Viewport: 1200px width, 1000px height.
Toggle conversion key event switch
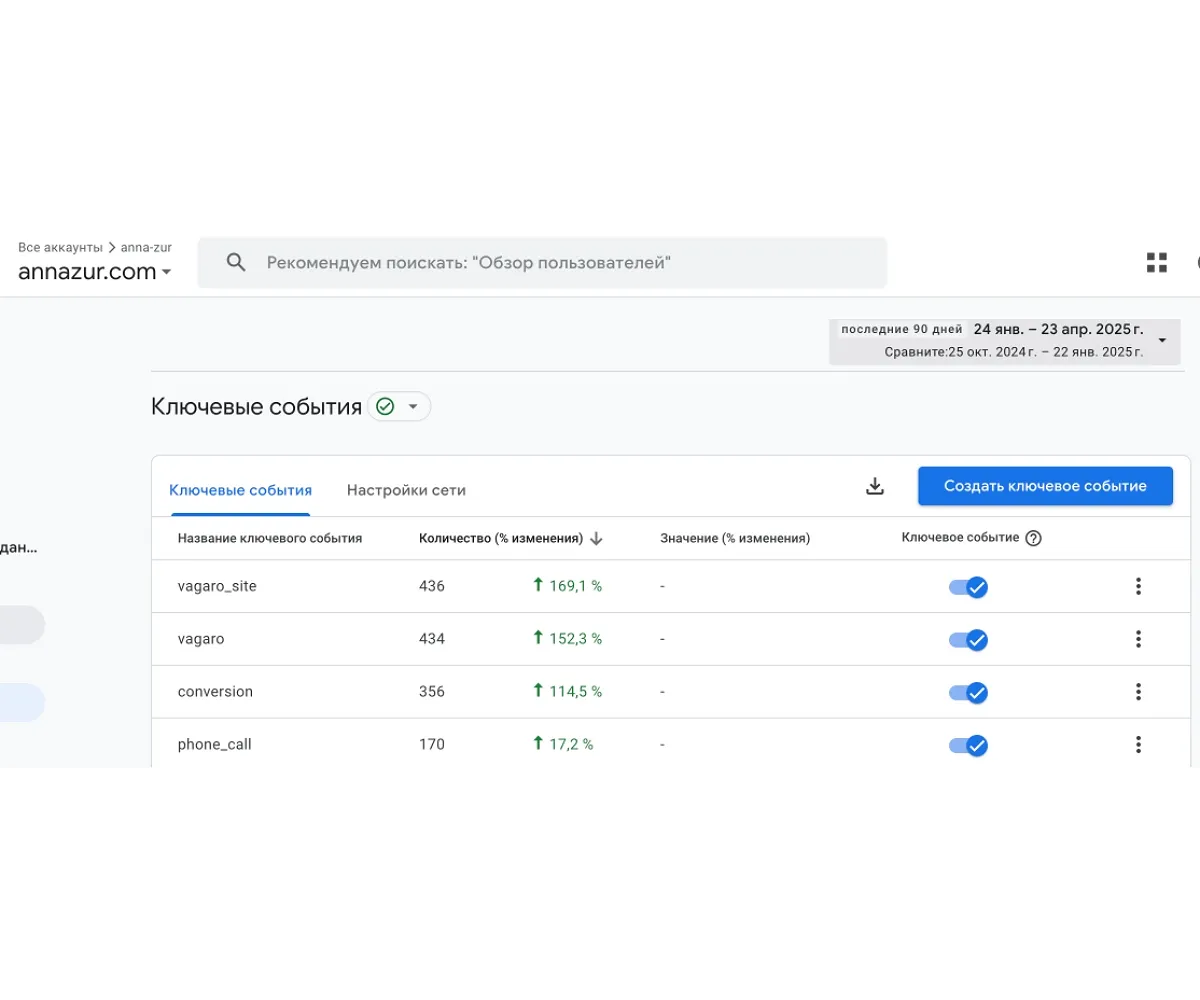pyautogui.click(x=968, y=692)
